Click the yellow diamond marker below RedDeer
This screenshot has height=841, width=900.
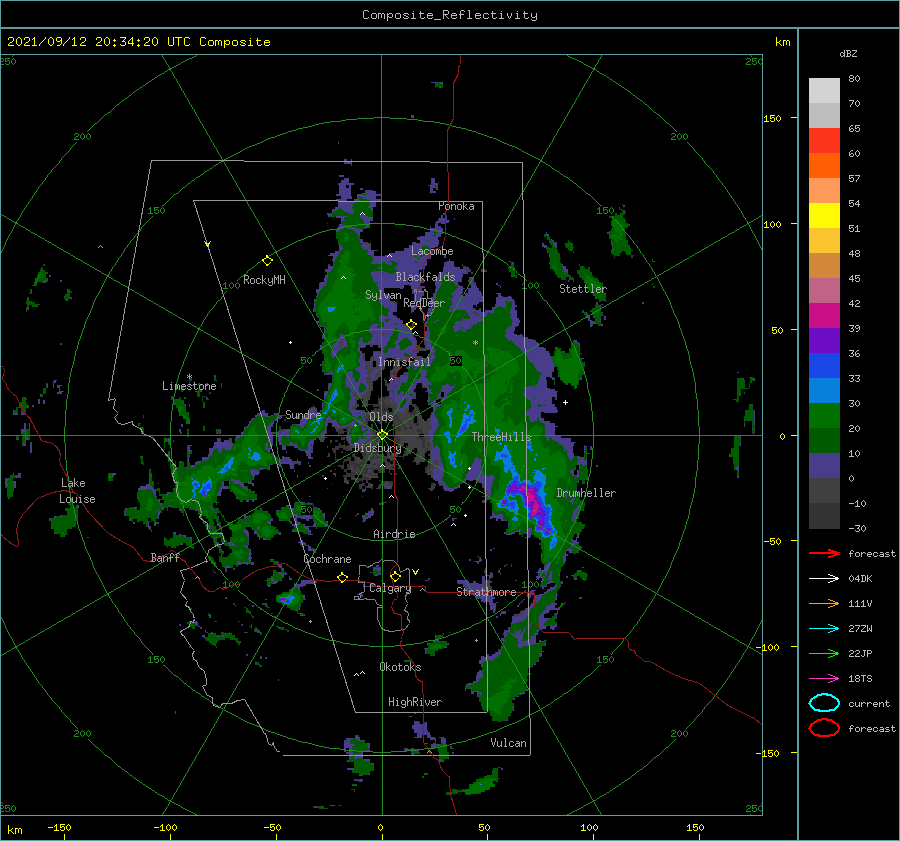click(x=411, y=325)
